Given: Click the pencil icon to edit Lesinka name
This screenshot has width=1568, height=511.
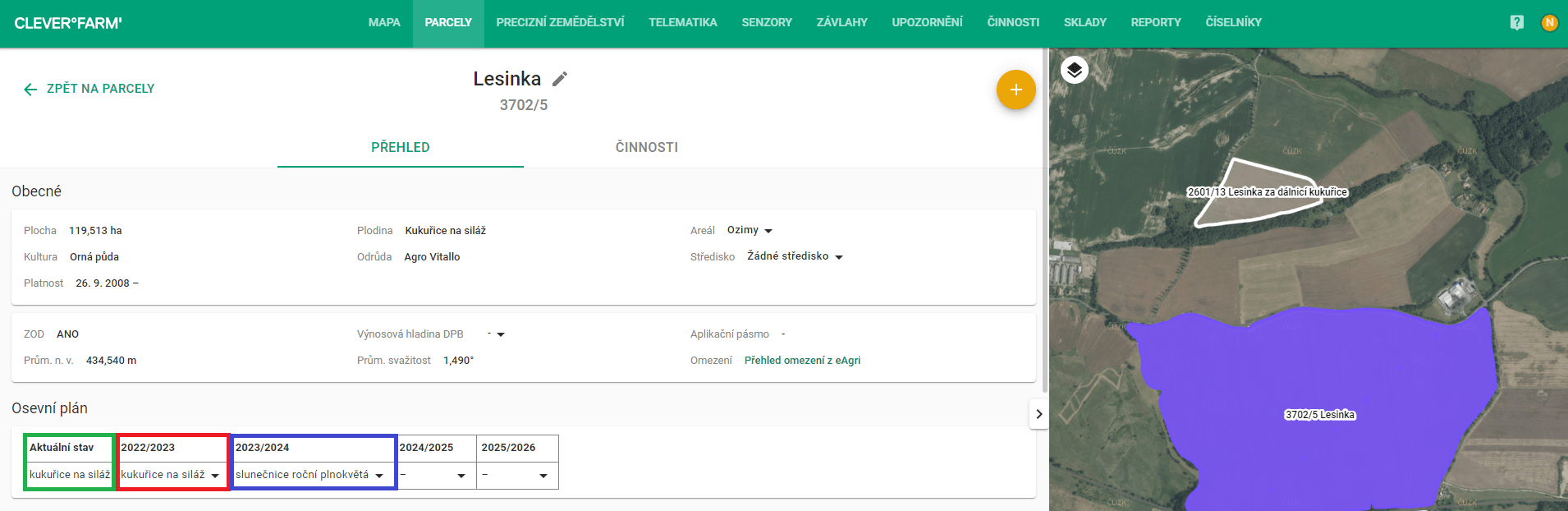Looking at the screenshot, I should point(560,79).
